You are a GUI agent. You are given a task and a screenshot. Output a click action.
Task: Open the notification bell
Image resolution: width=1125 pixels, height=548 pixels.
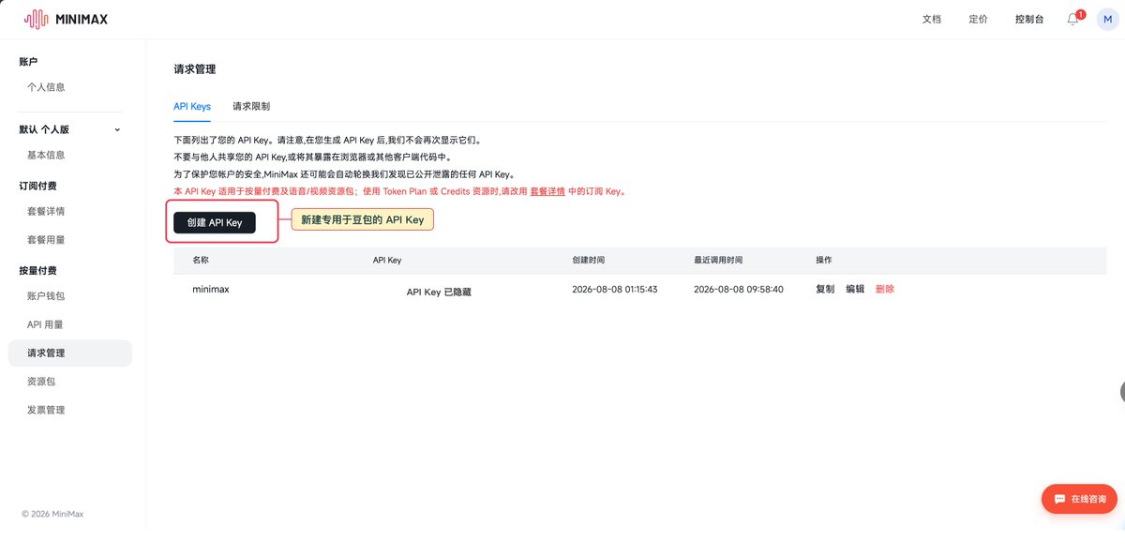click(x=1073, y=19)
